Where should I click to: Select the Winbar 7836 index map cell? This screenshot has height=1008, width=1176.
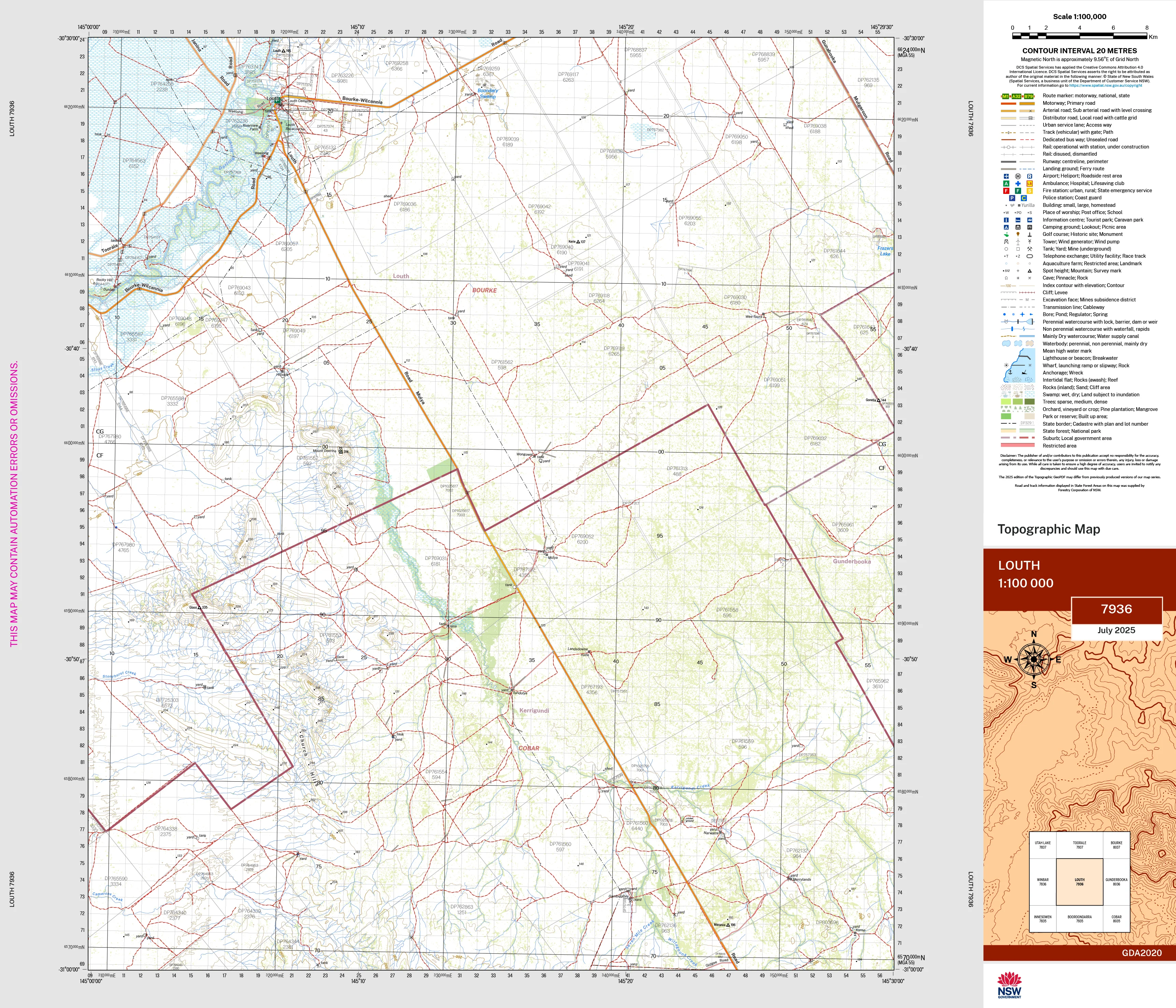(x=1043, y=881)
